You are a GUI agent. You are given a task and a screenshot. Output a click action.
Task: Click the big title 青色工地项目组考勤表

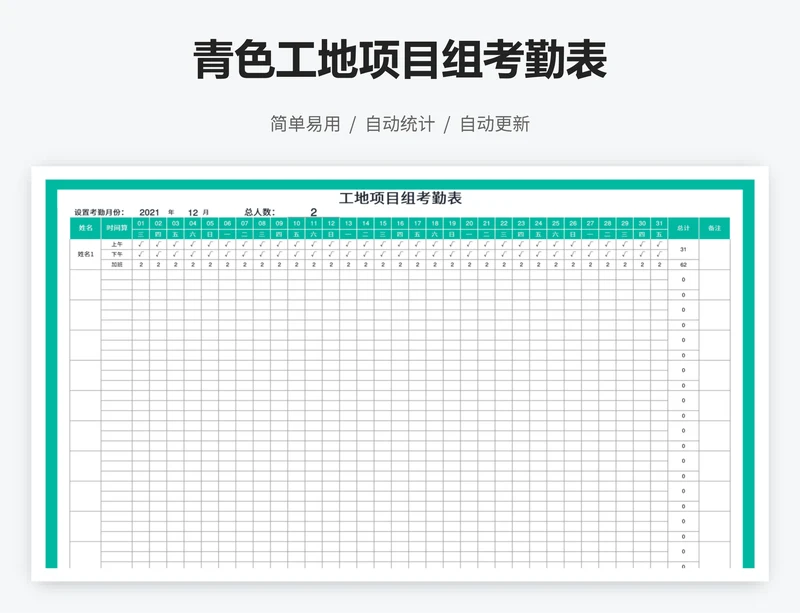(x=400, y=60)
